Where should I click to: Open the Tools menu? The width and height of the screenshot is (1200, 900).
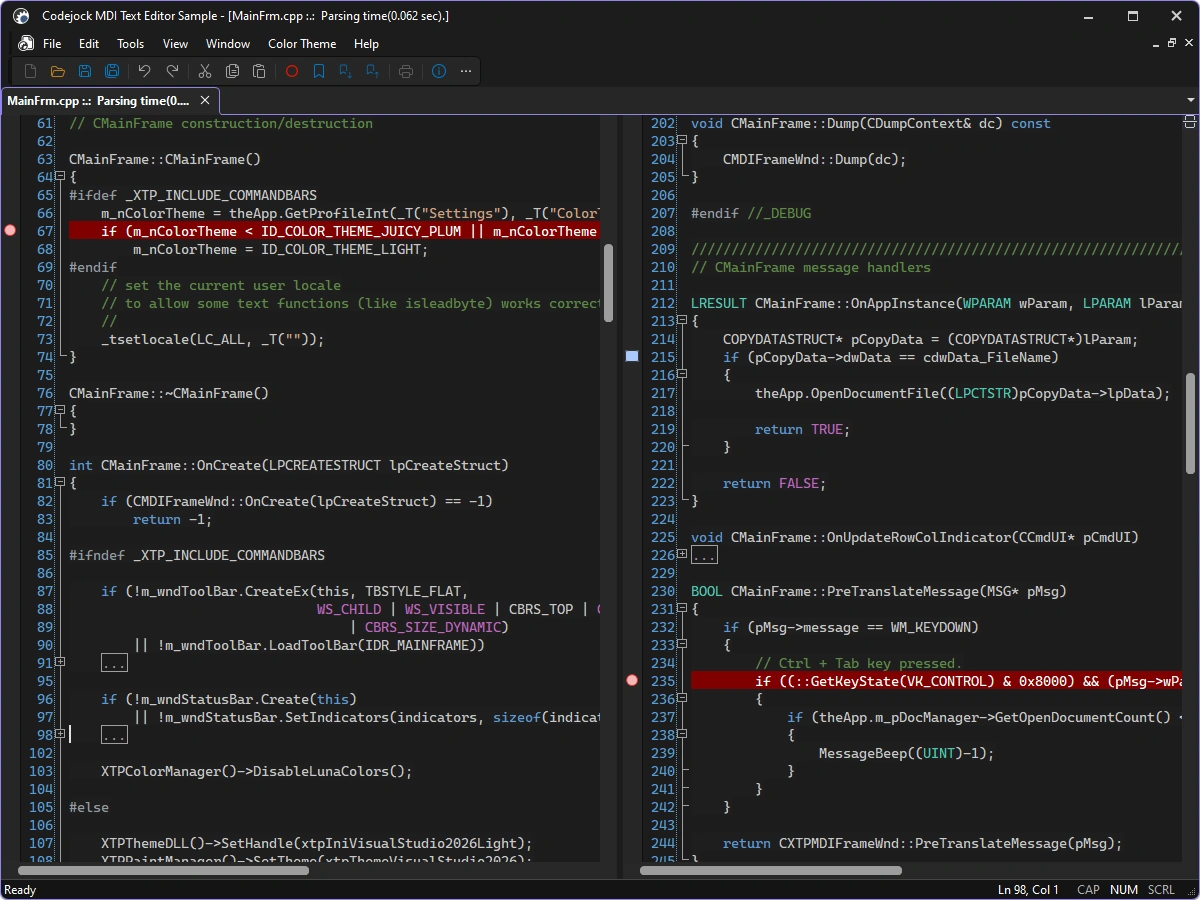131,43
